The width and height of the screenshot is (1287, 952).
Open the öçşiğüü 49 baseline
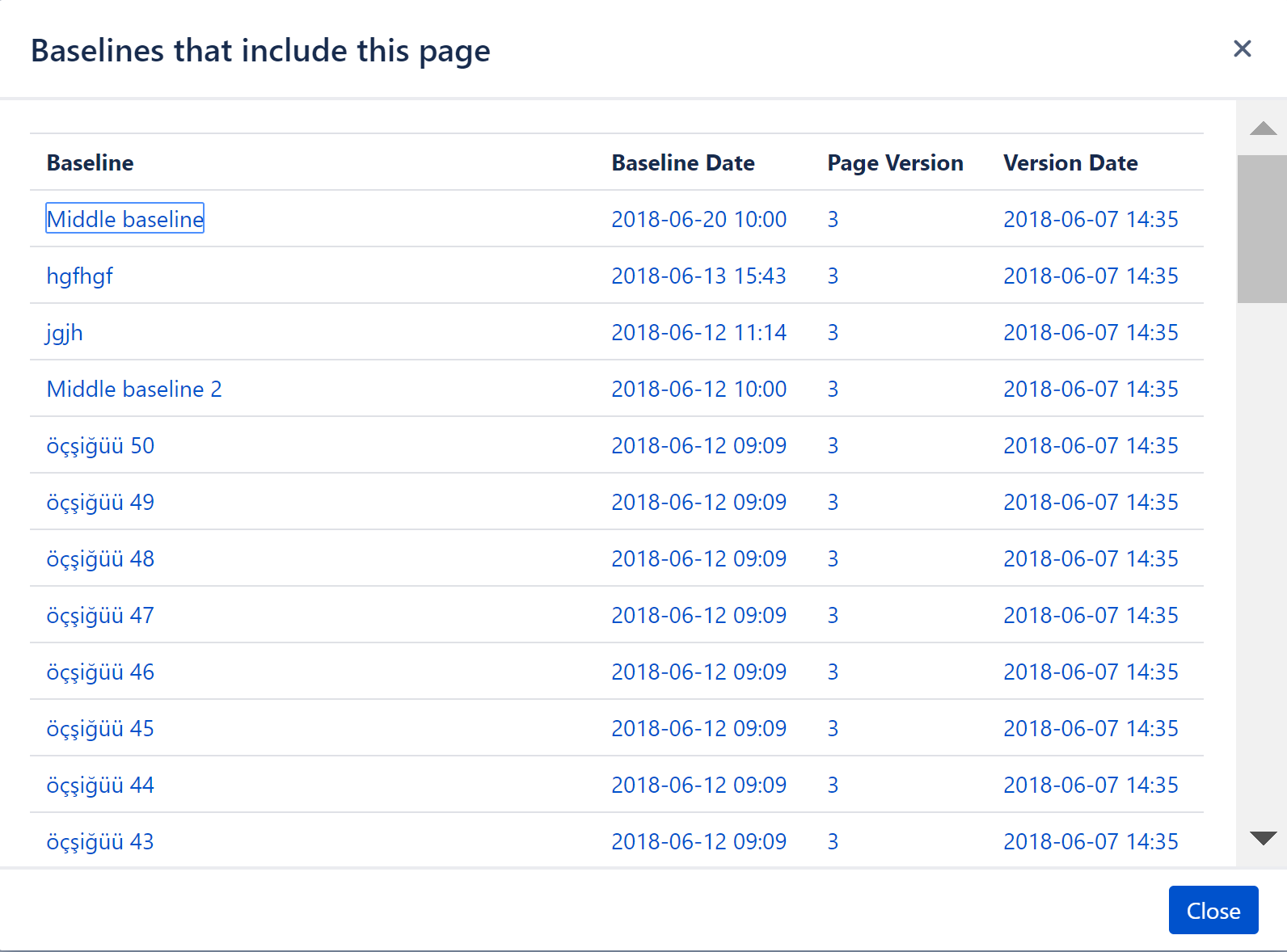click(x=100, y=502)
